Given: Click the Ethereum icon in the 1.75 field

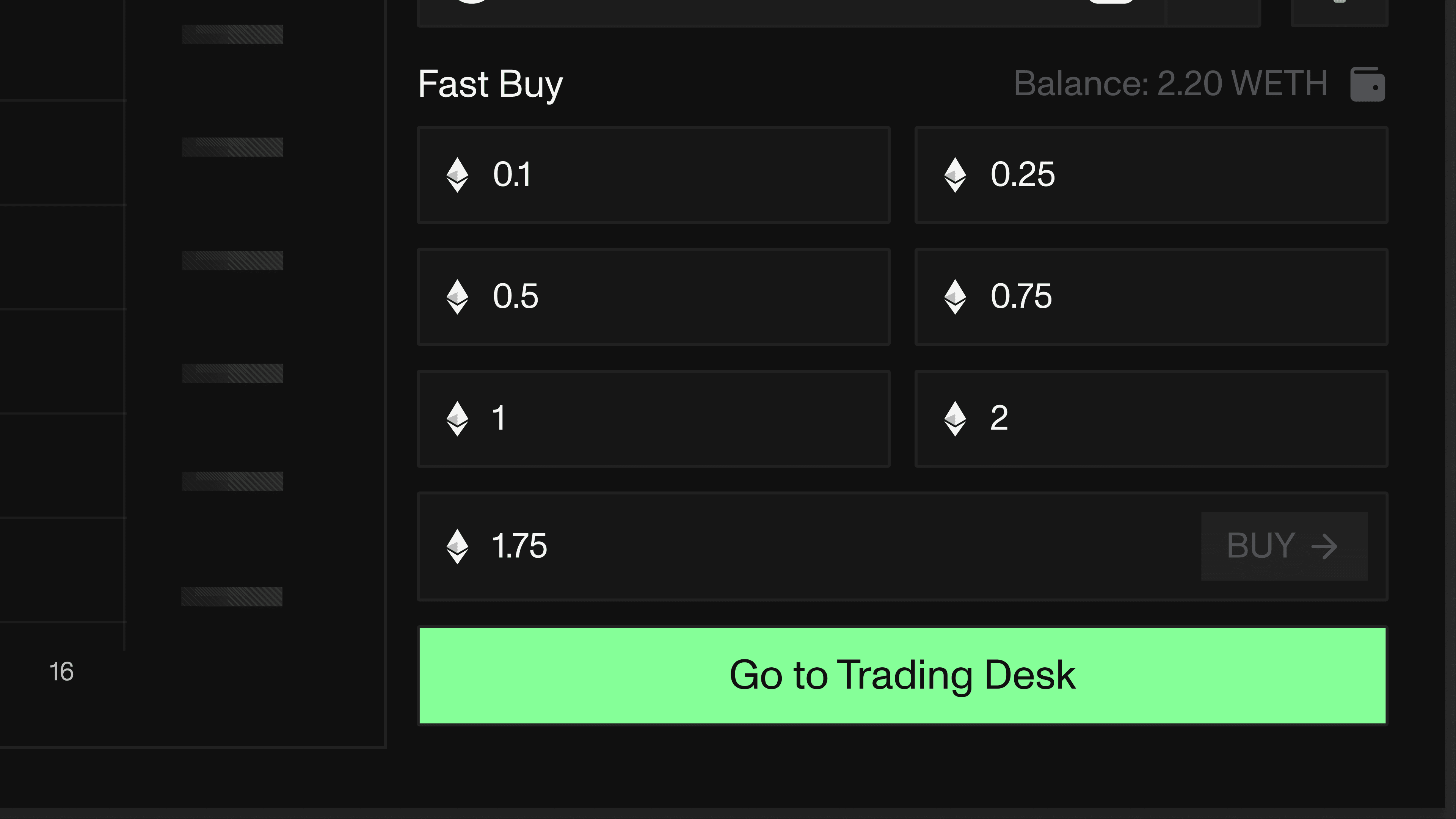Looking at the screenshot, I should click(x=457, y=546).
